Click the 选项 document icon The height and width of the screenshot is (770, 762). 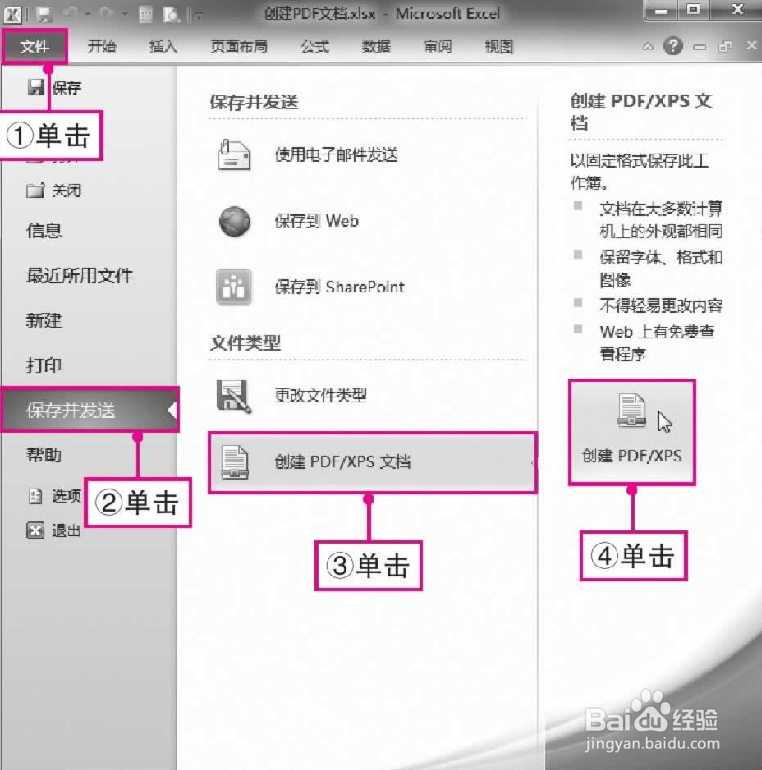tap(35, 496)
